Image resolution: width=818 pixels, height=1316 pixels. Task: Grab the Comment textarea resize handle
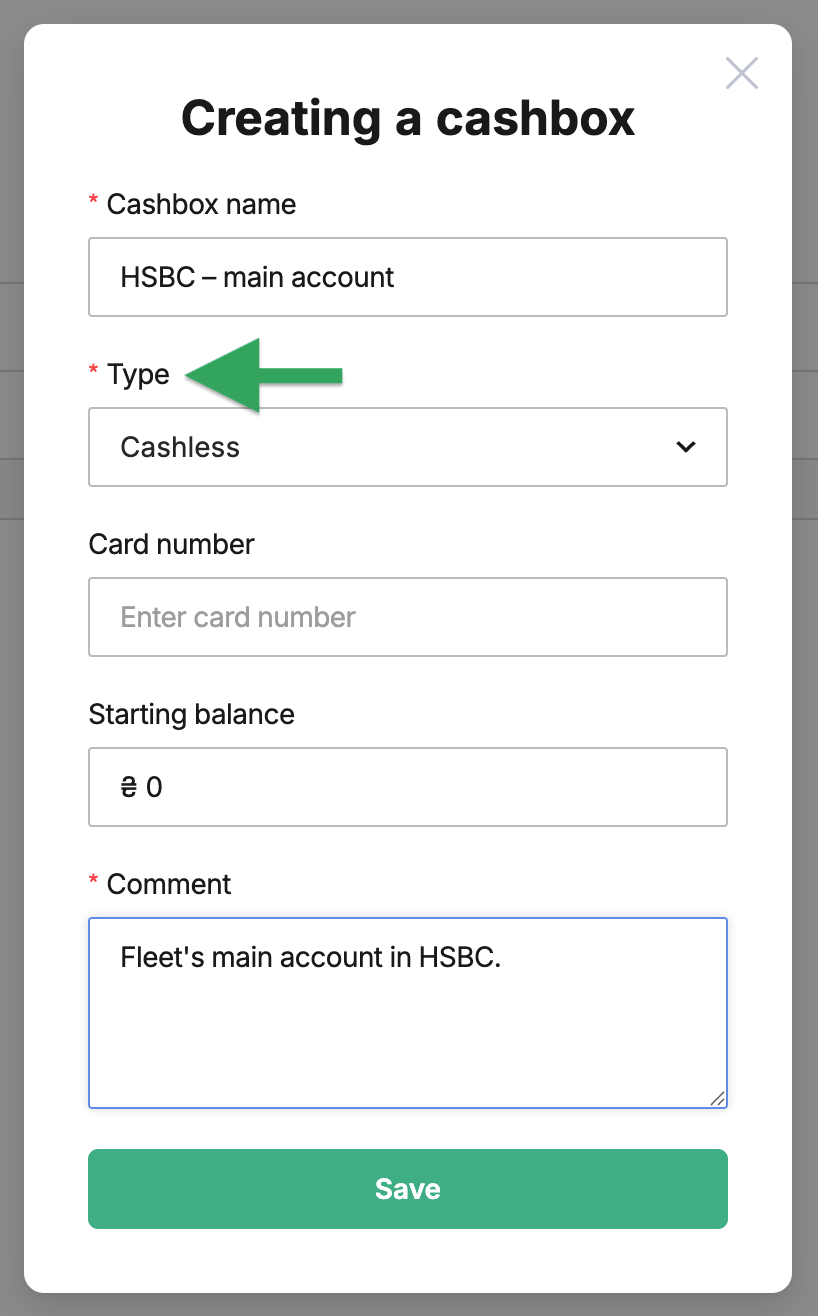tap(717, 1098)
